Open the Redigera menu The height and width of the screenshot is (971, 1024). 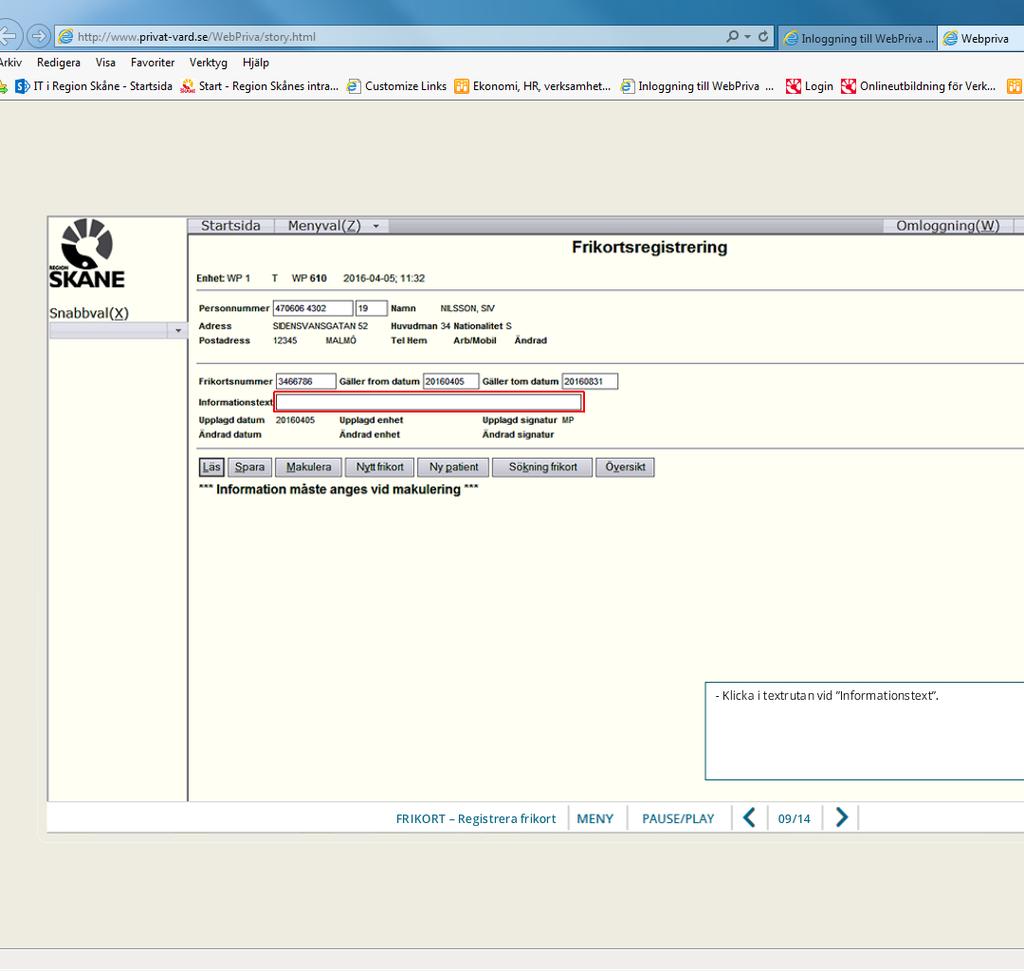pyautogui.click(x=59, y=63)
